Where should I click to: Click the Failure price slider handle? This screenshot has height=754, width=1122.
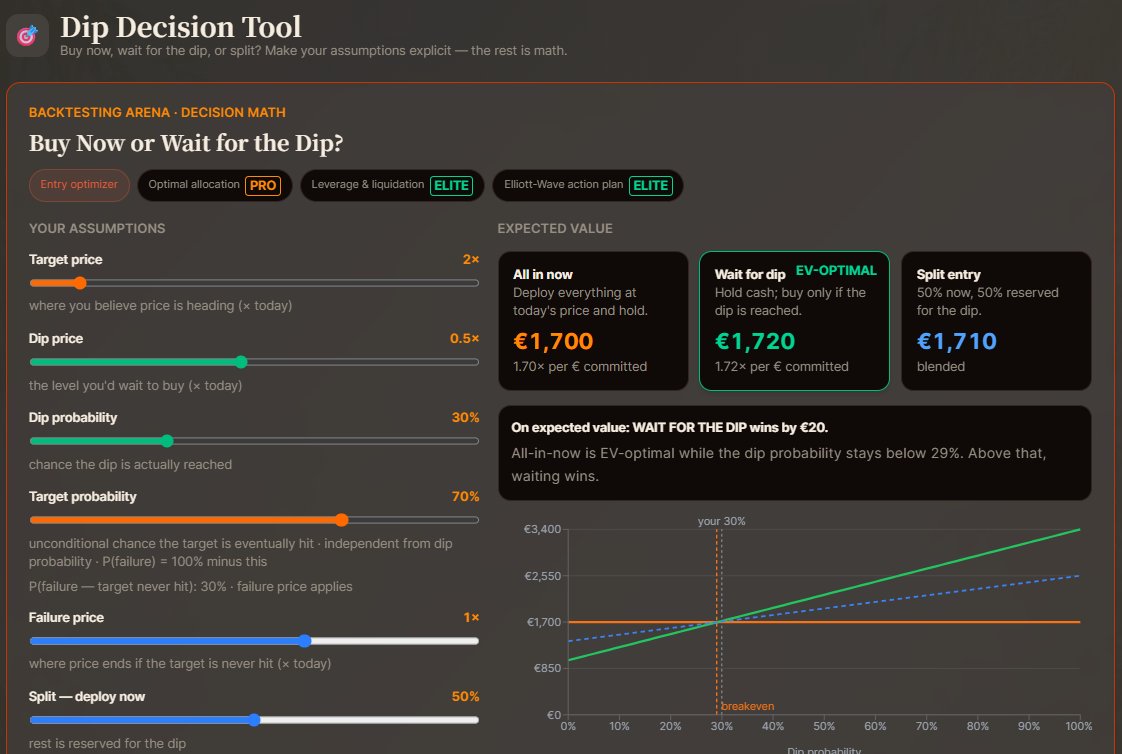305,641
